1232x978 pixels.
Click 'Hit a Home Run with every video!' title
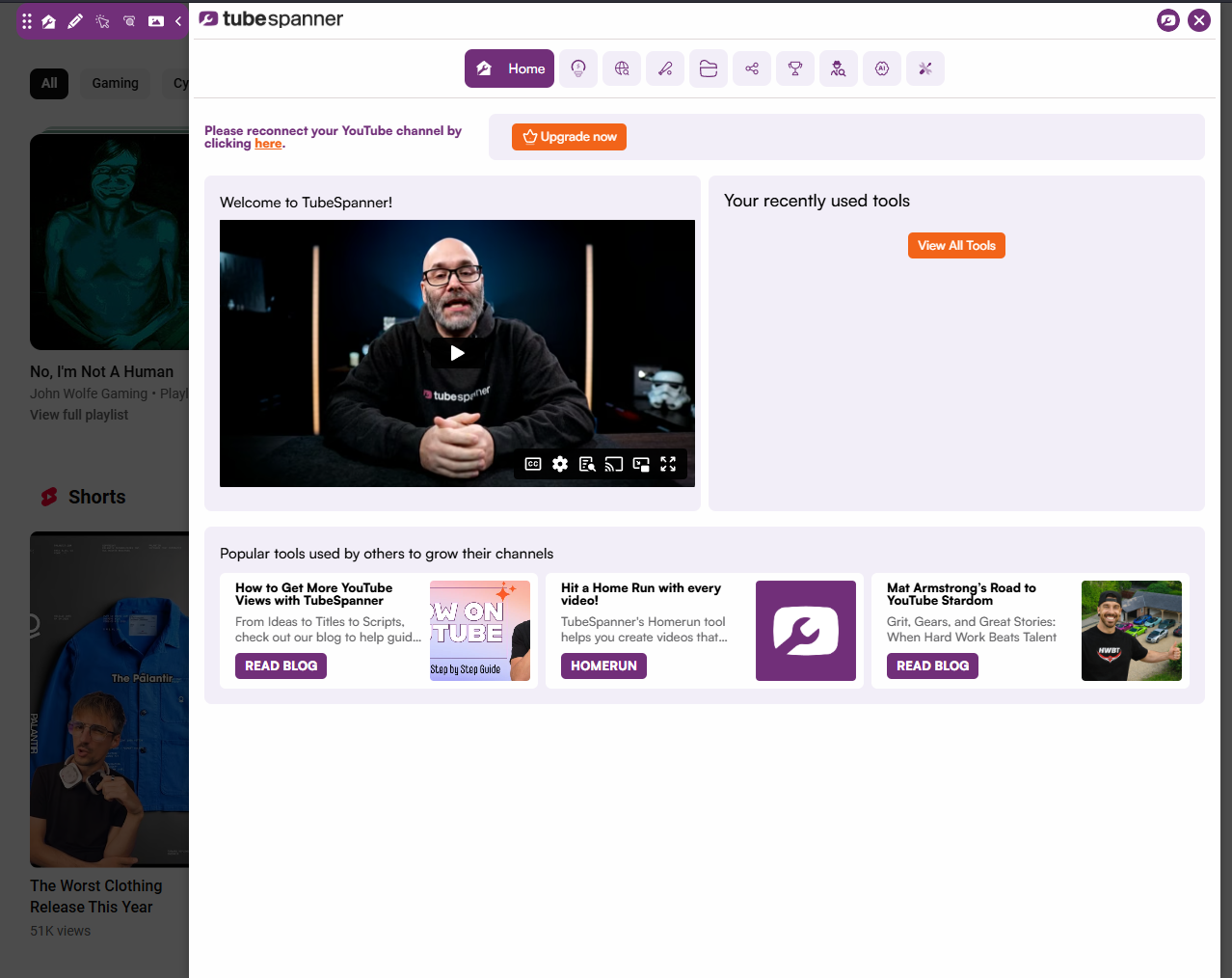tap(641, 594)
